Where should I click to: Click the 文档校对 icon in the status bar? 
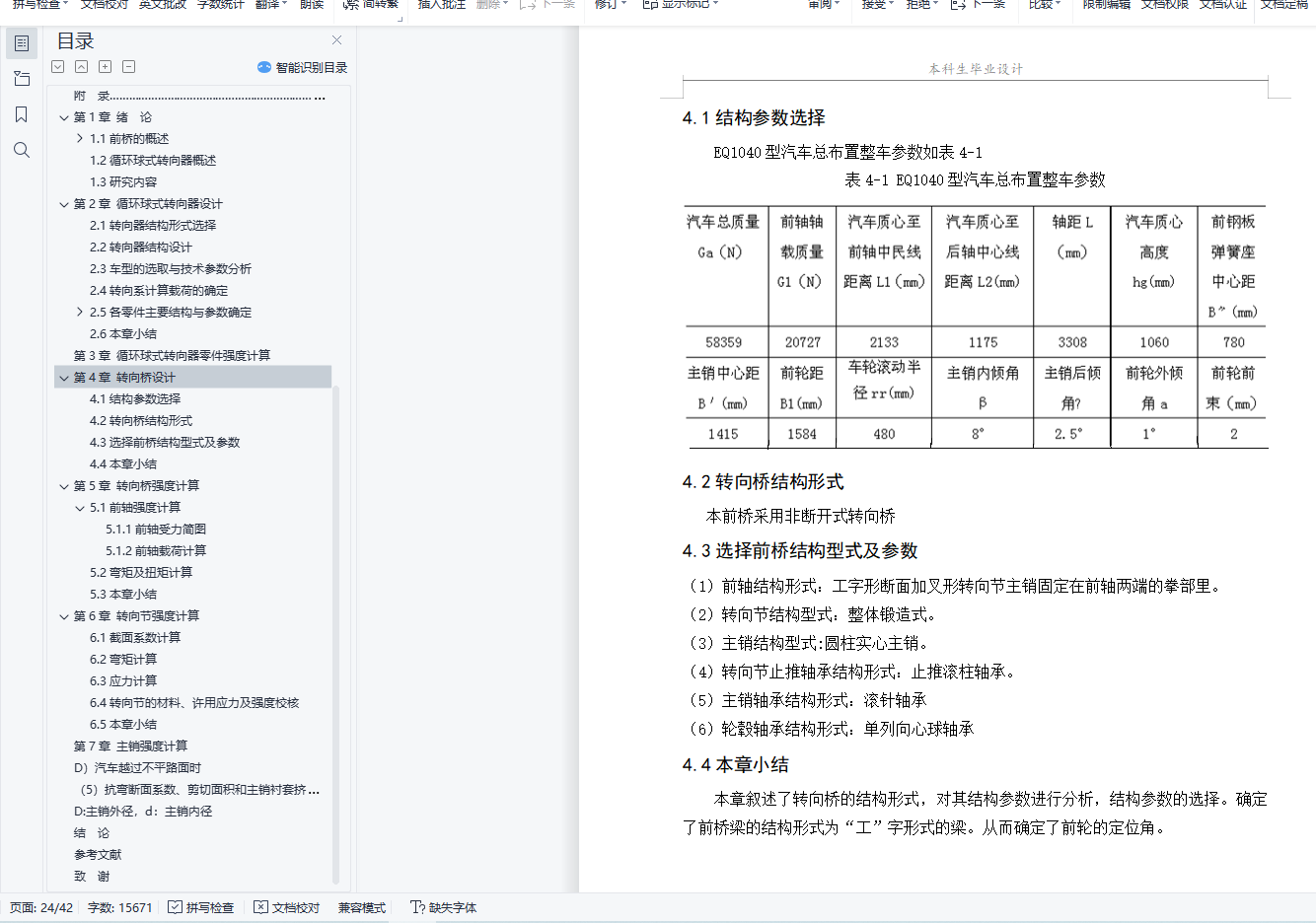coord(260,907)
